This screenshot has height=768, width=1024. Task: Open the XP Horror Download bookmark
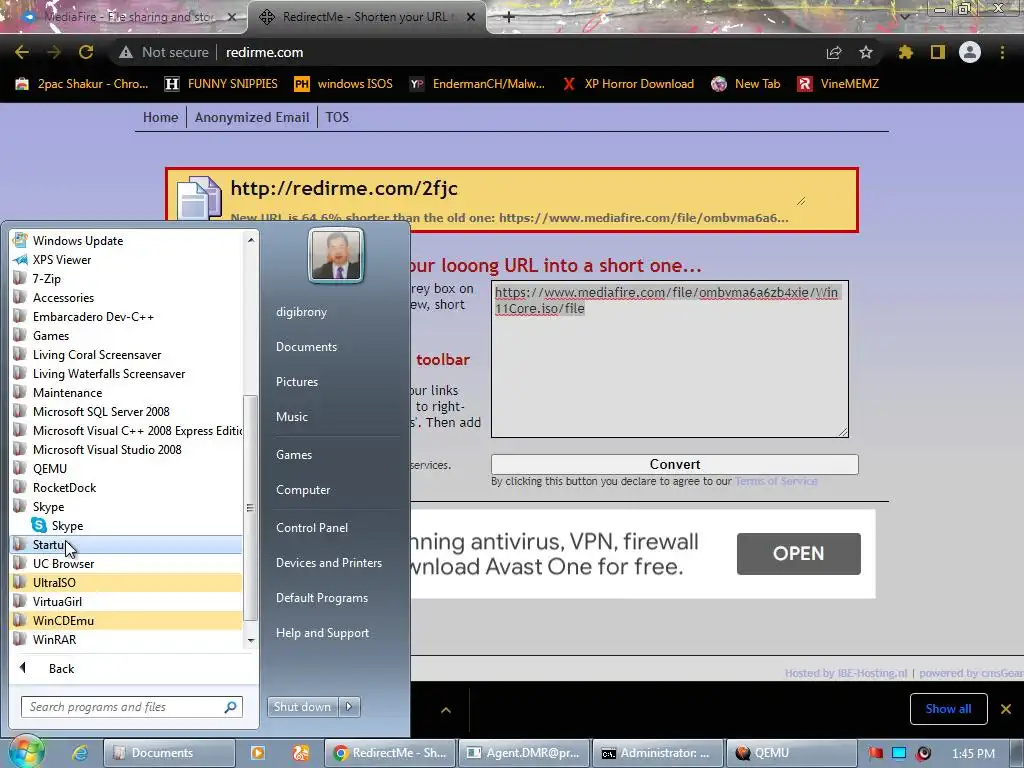628,84
